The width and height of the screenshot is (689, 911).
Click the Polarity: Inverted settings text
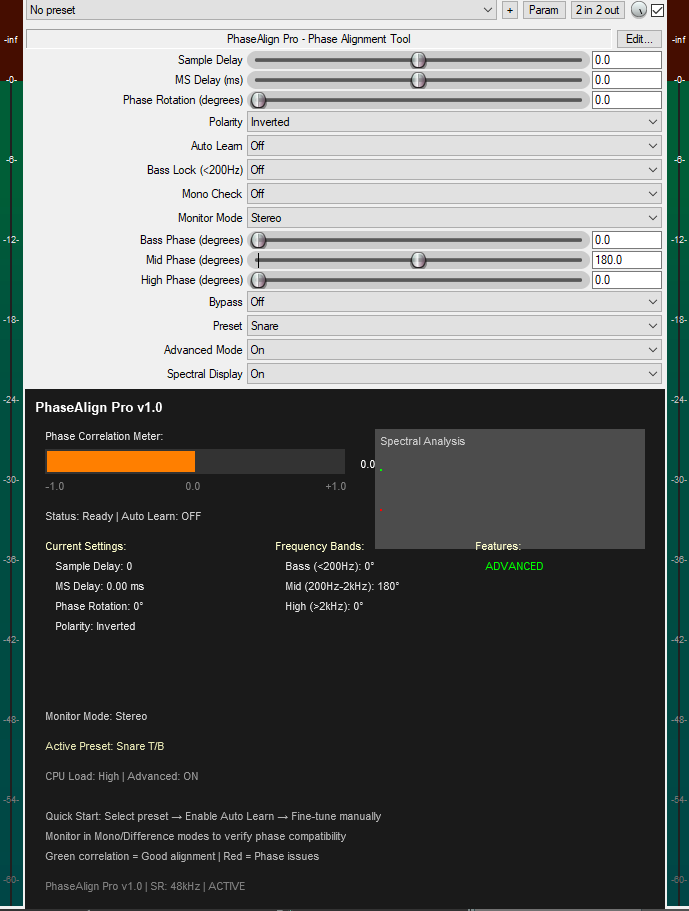[x=95, y=626]
